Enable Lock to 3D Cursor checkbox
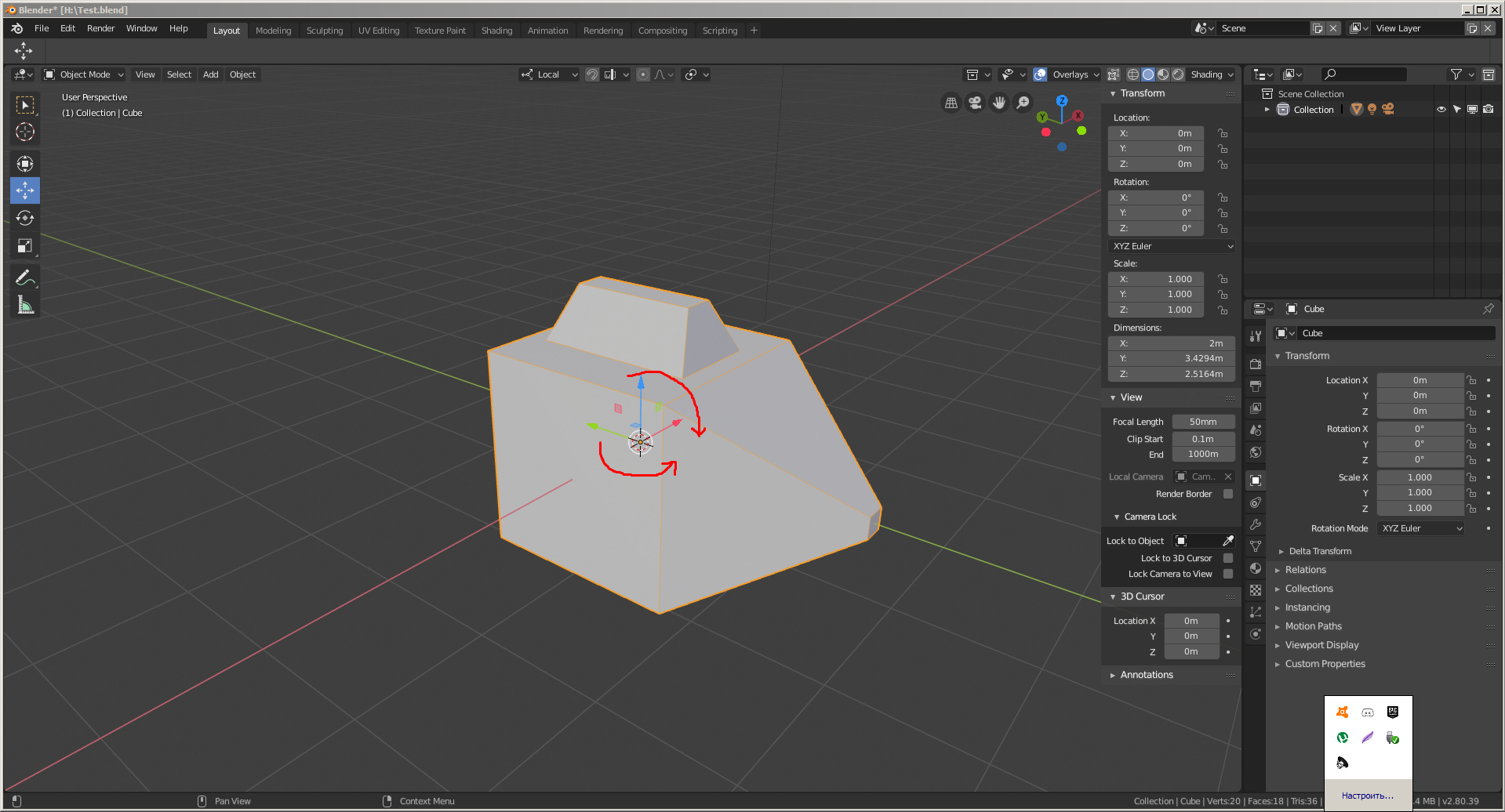Screen dimensions: 1505x812 pyautogui.click(x=1228, y=558)
